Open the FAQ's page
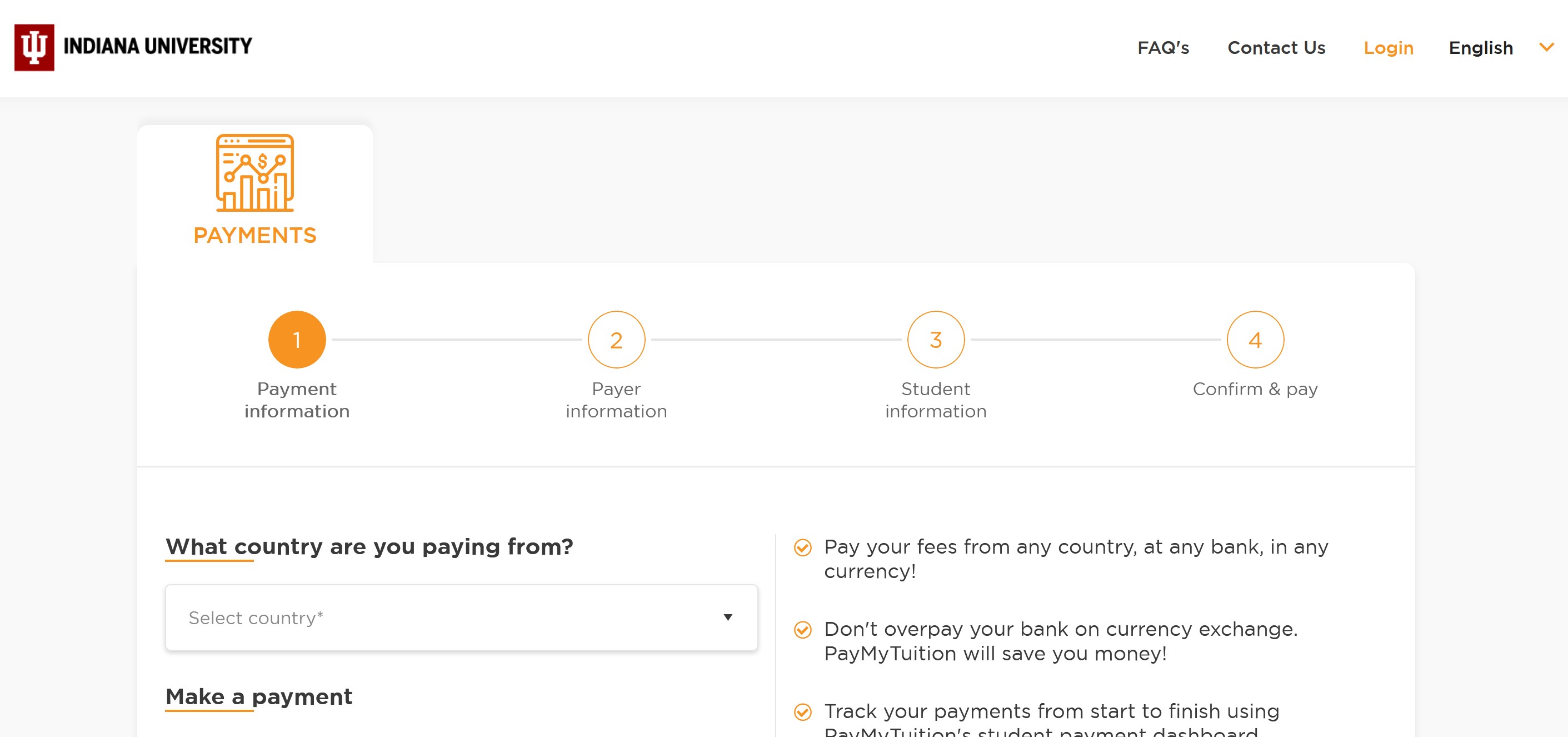 pyautogui.click(x=1162, y=48)
